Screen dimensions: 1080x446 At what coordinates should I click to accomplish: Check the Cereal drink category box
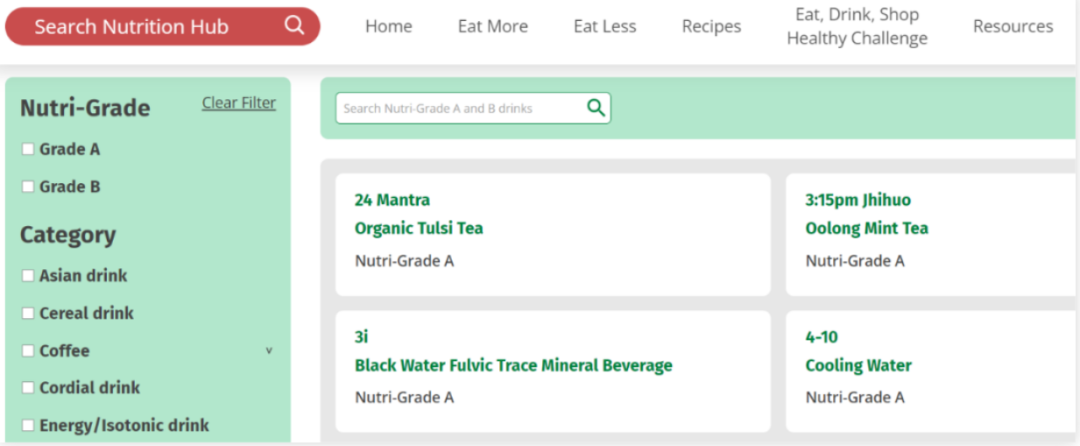[28, 313]
